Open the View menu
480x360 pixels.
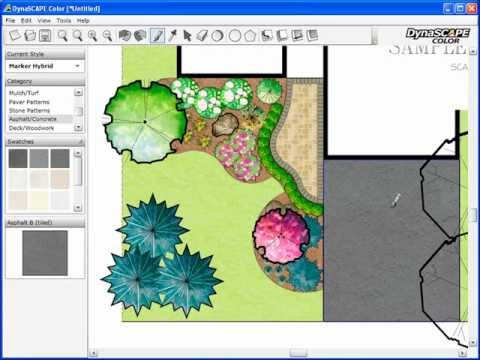(44, 21)
